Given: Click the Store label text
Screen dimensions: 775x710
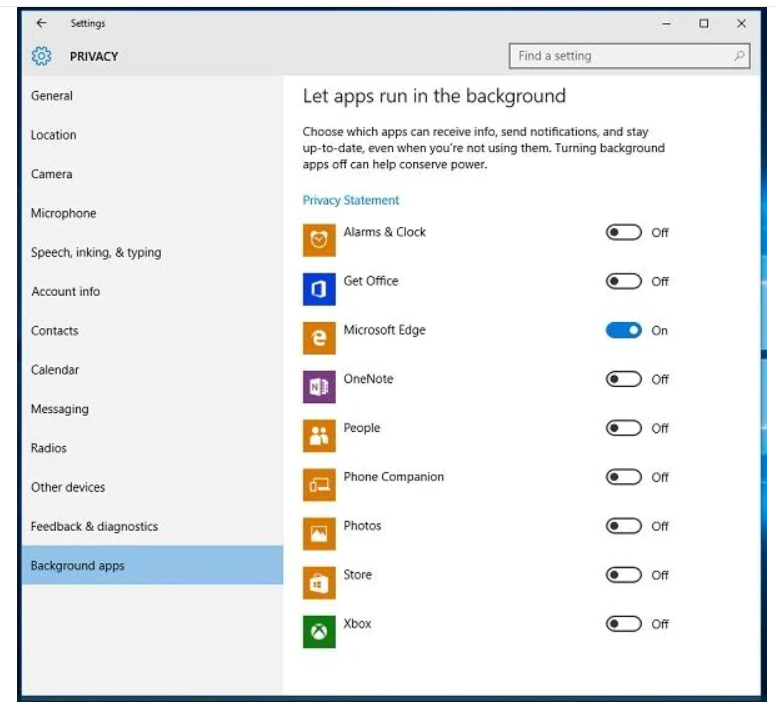Looking at the screenshot, I should [358, 575].
